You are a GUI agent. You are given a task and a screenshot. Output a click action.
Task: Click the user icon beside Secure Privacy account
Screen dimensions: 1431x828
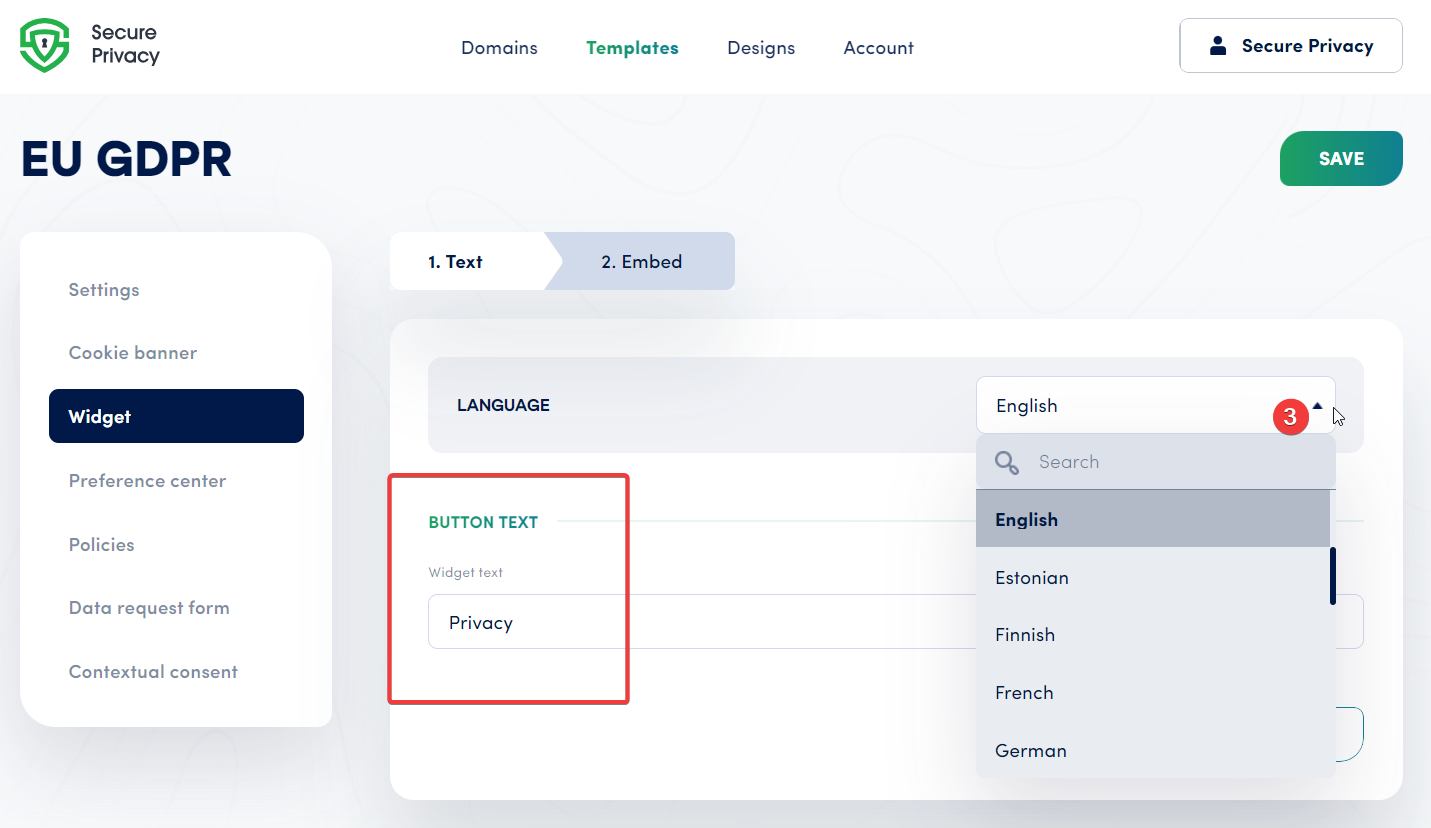point(1219,44)
